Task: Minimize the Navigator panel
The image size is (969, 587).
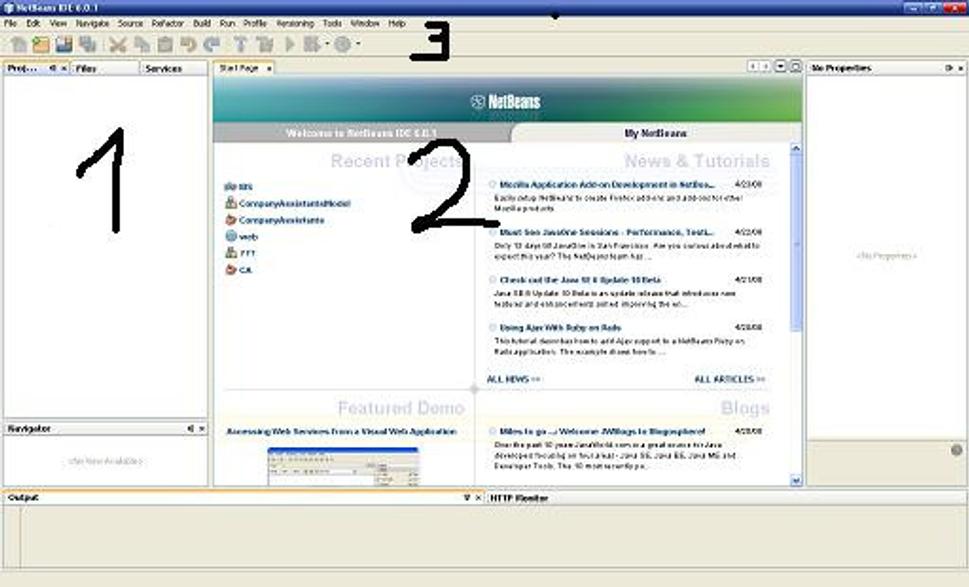Action: (x=190, y=428)
